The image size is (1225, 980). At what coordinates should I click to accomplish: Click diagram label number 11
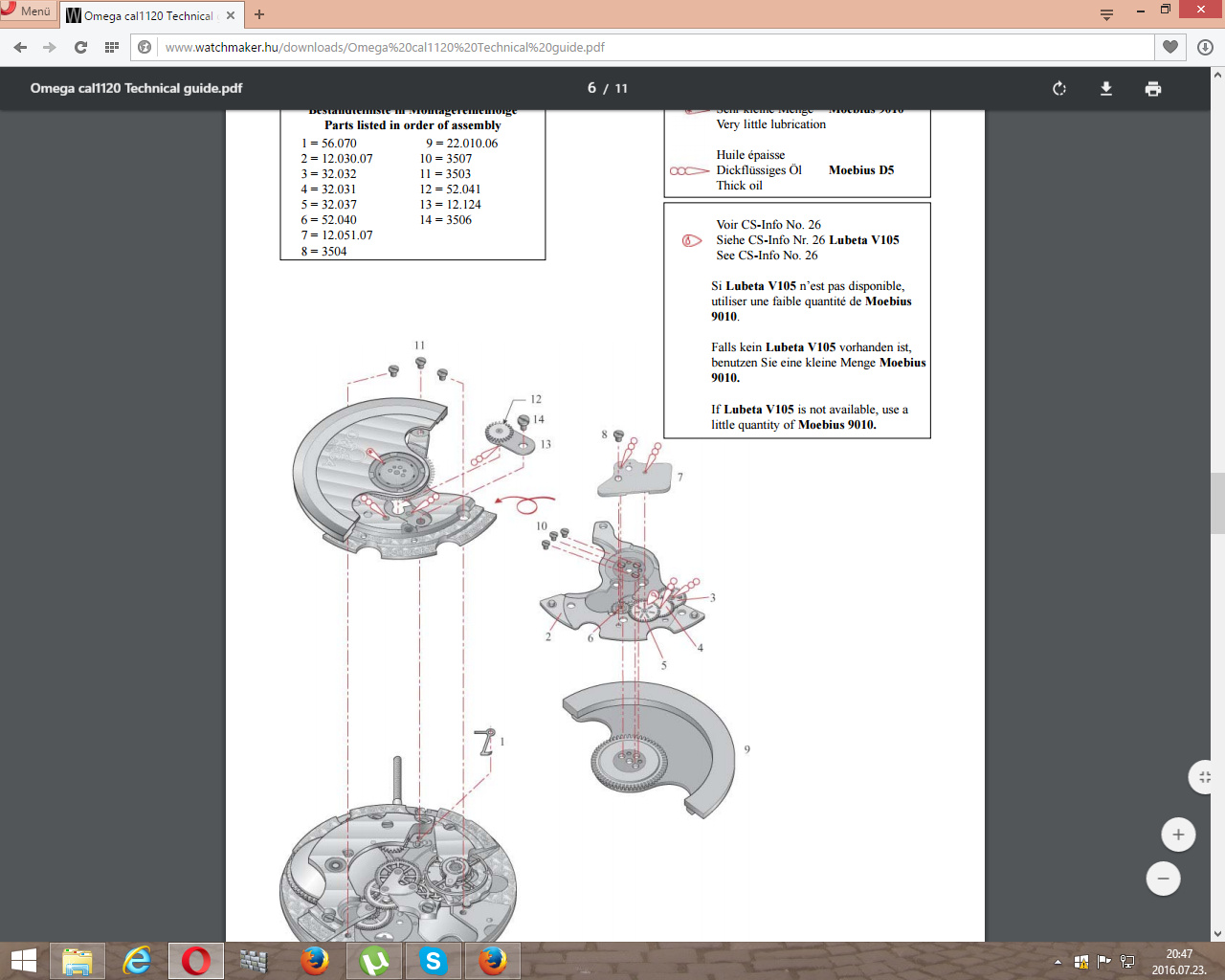(x=419, y=345)
